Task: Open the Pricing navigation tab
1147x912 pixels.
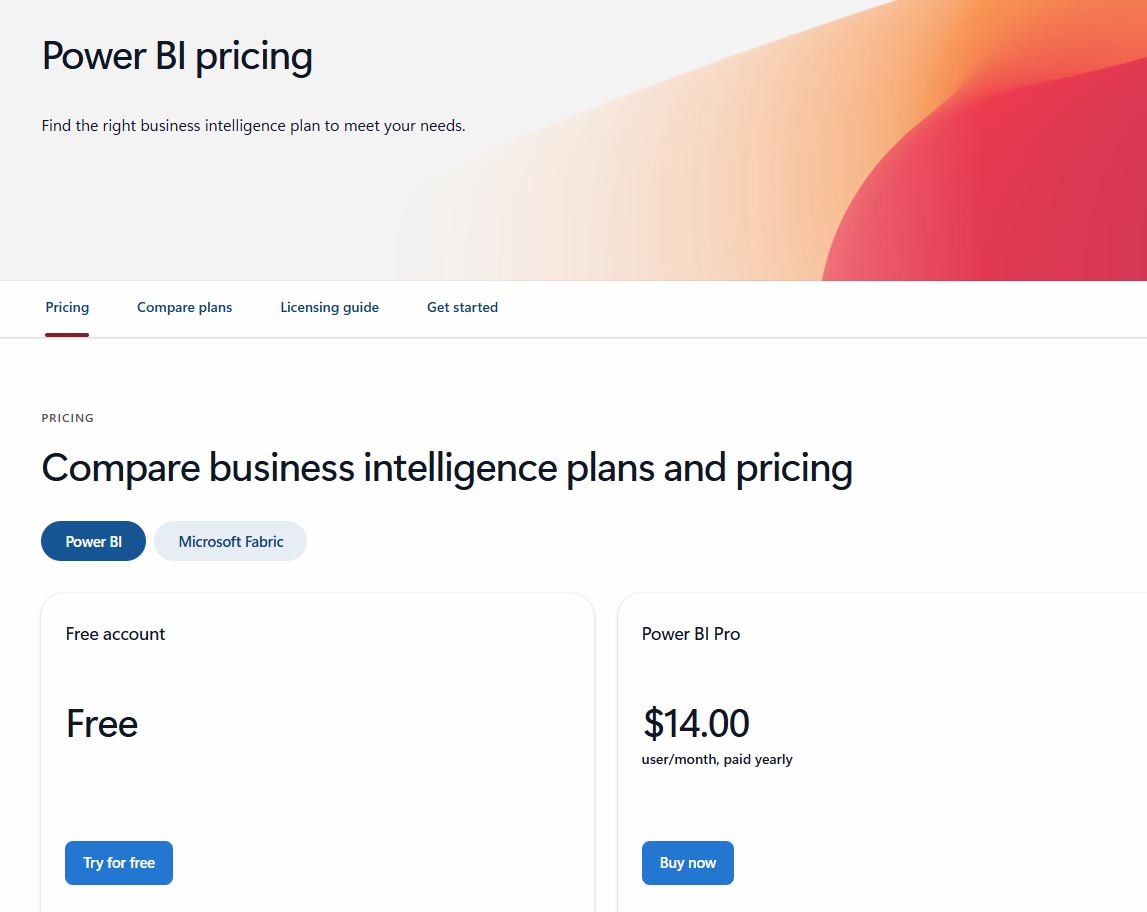Action: [67, 307]
